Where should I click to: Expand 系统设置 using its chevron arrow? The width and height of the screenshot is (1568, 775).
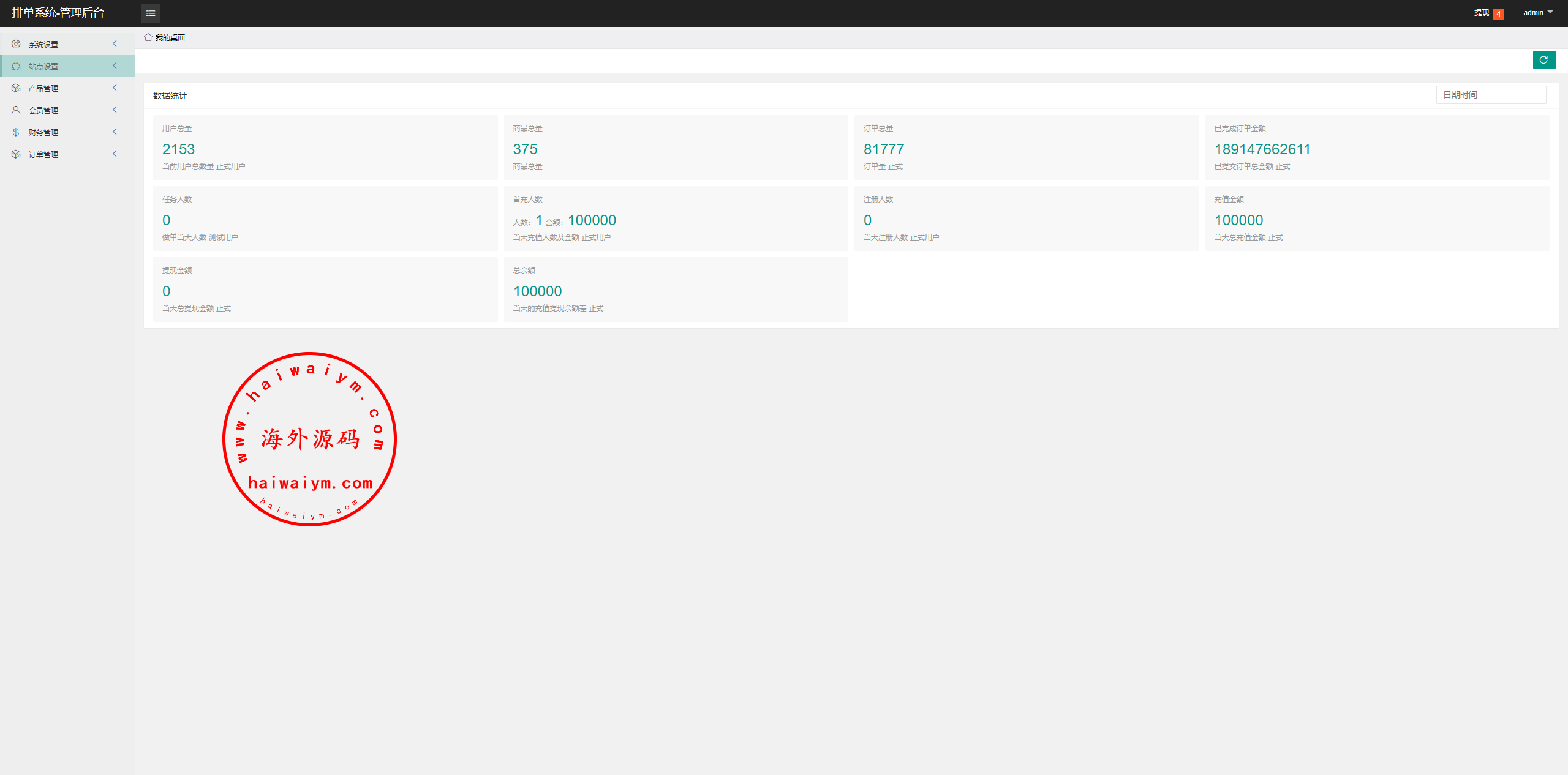115,43
